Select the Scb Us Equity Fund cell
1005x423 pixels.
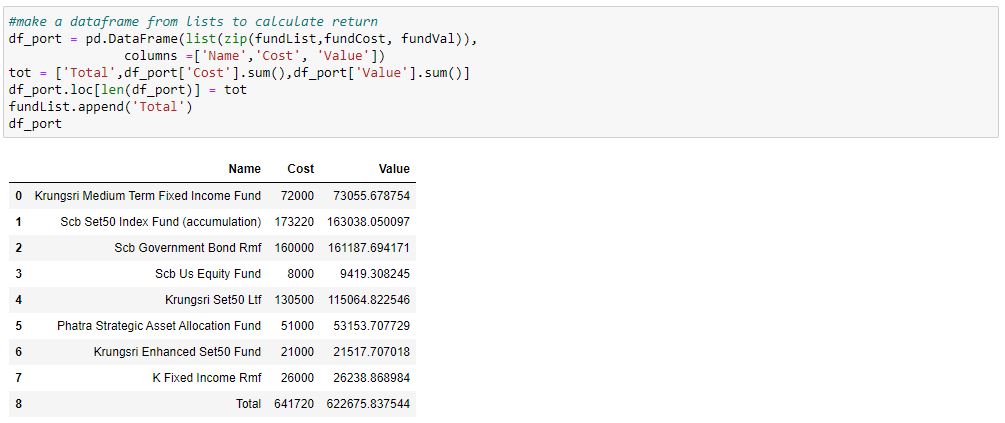(x=208, y=274)
